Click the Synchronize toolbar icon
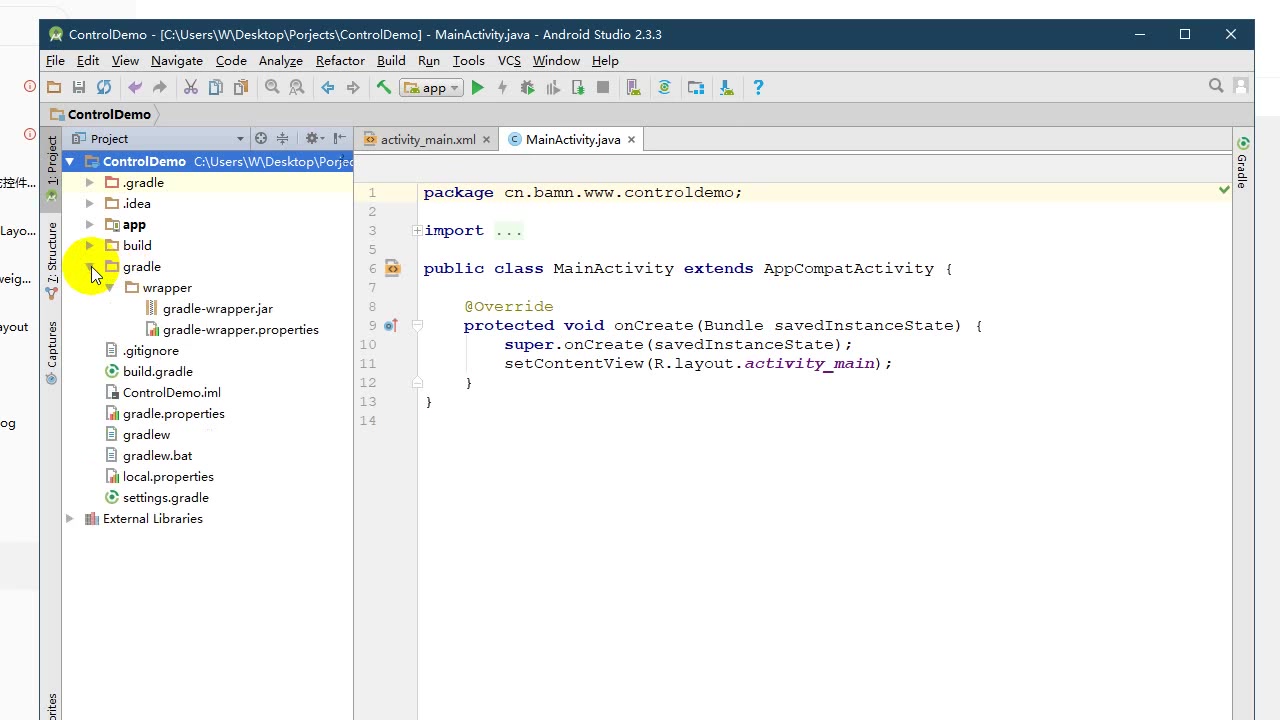 click(104, 88)
